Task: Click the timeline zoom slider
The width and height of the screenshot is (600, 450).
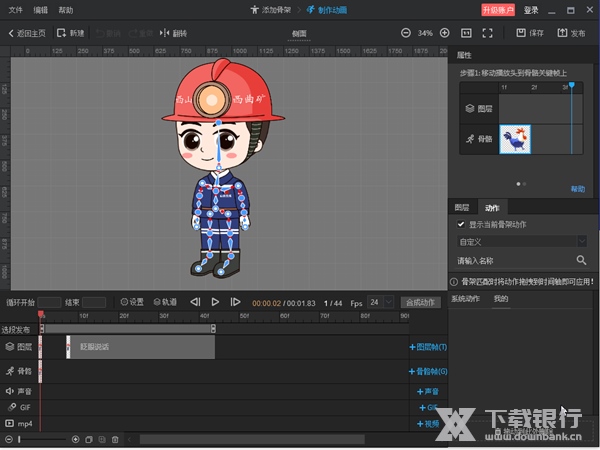Action: click(x=40, y=439)
